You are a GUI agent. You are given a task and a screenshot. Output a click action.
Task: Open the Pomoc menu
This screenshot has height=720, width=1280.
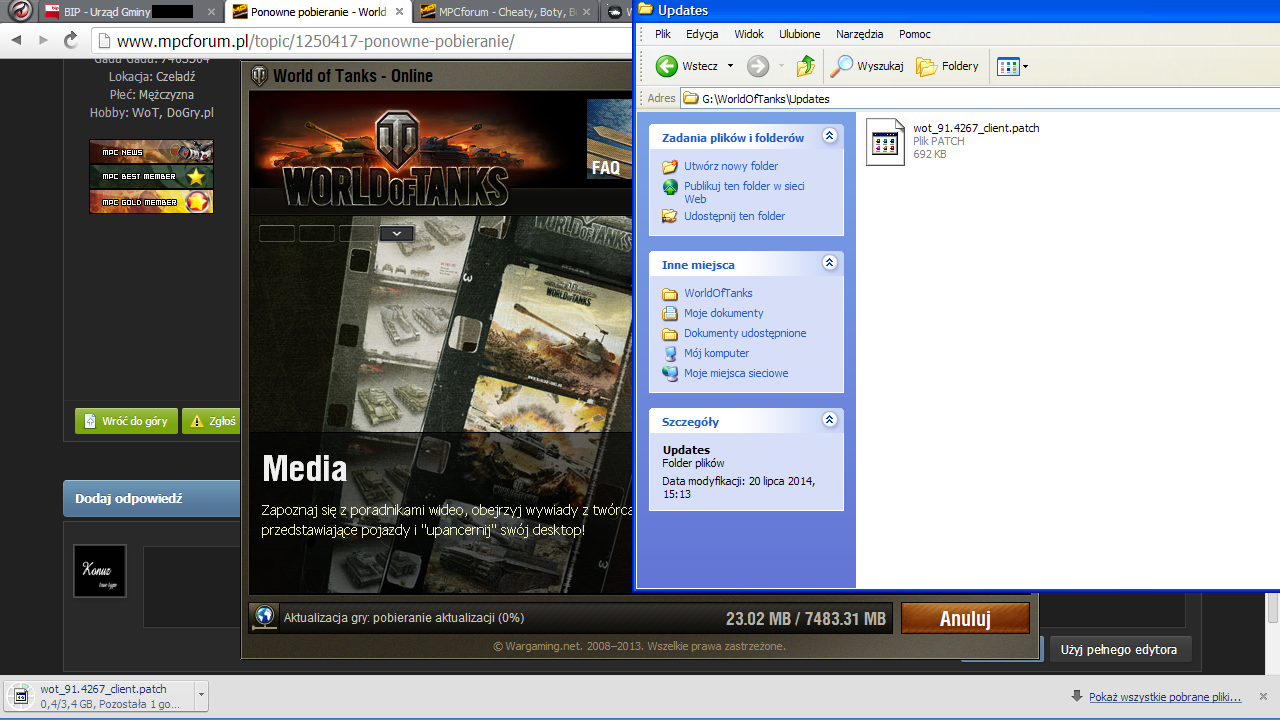point(915,34)
